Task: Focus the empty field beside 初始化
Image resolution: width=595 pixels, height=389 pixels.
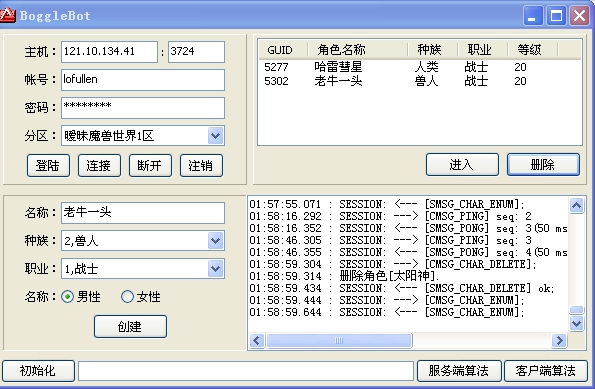Action: click(x=246, y=370)
